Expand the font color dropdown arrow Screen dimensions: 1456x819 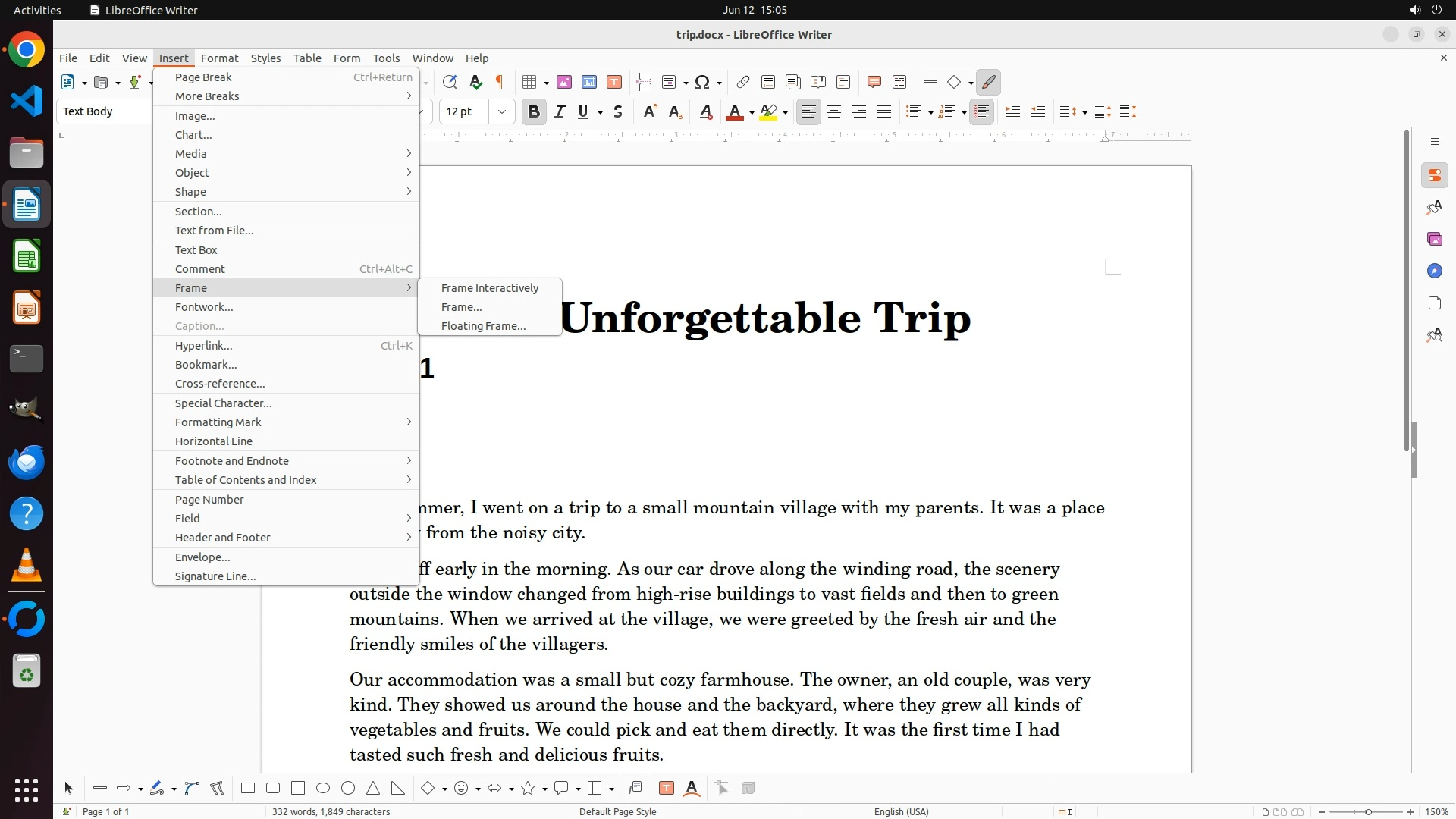pyautogui.click(x=752, y=112)
